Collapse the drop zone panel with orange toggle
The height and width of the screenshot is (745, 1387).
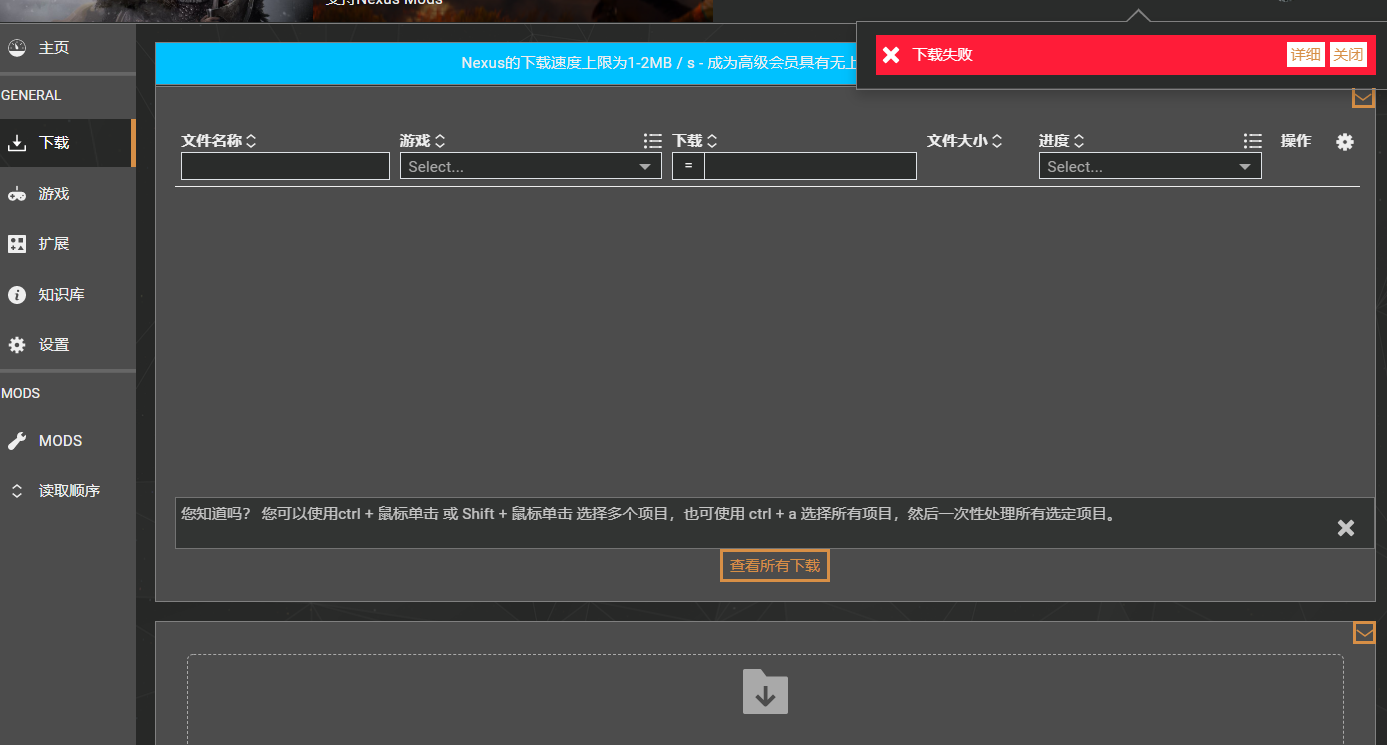pyautogui.click(x=1364, y=632)
